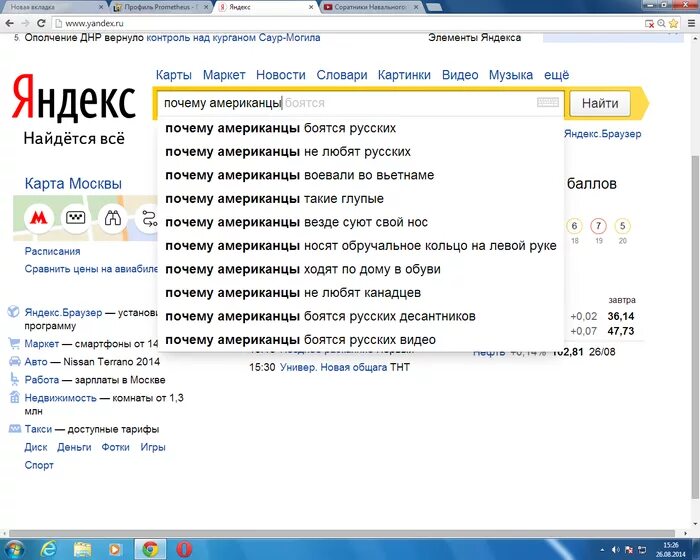Select suggestion не любят канадцев

(361, 293)
